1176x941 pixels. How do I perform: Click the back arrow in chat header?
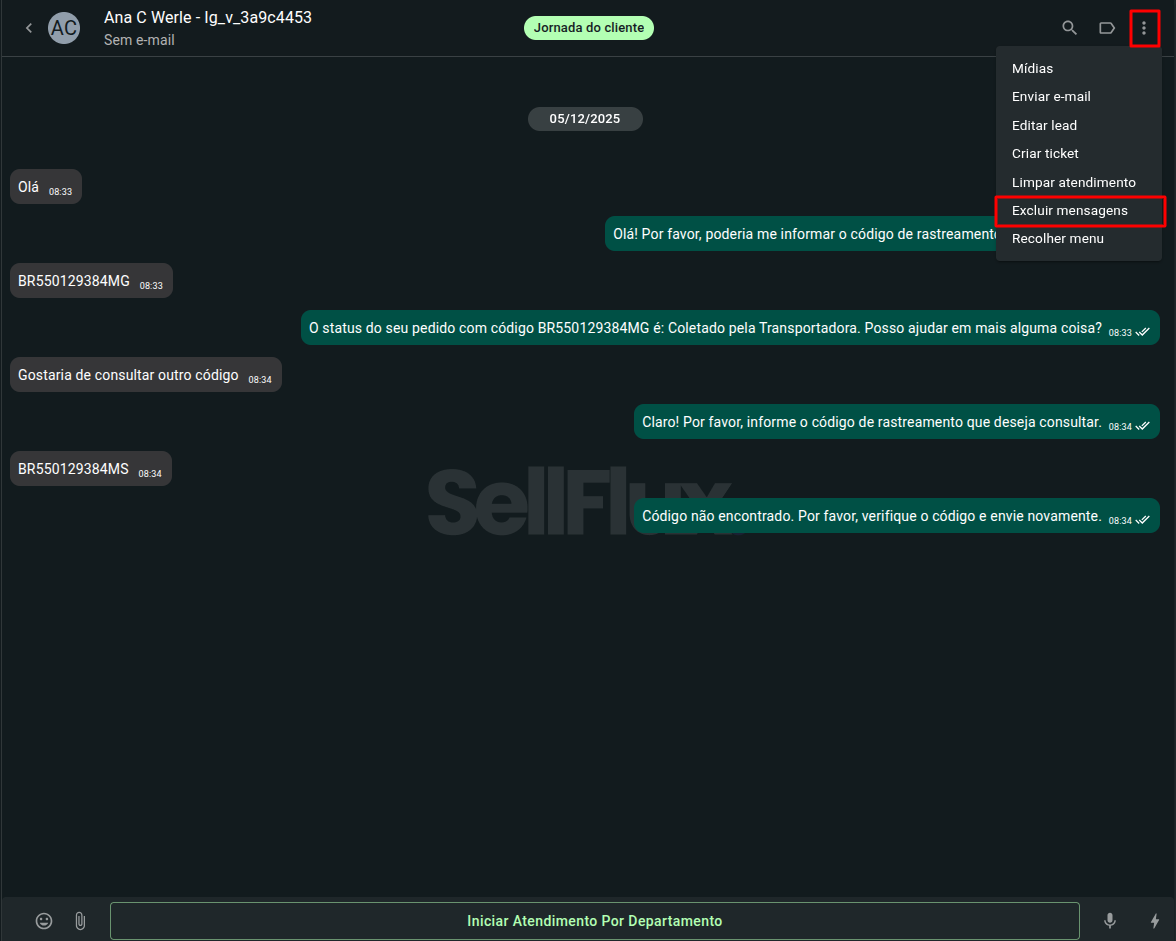pyautogui.click(x=29, y=28)
